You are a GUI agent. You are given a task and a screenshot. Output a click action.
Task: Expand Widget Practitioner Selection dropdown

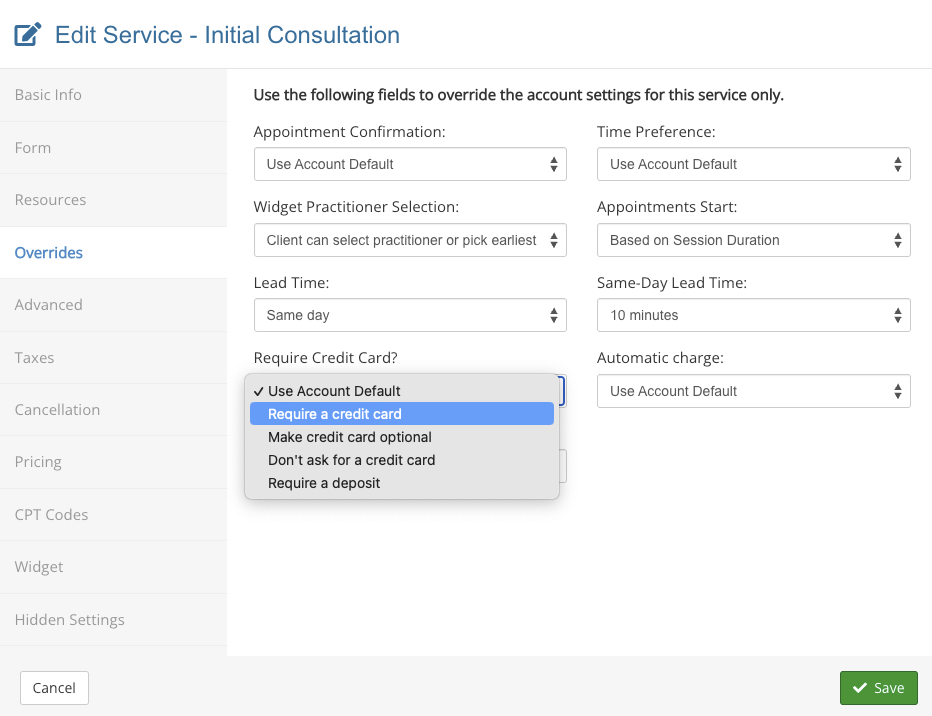(410, 240)
